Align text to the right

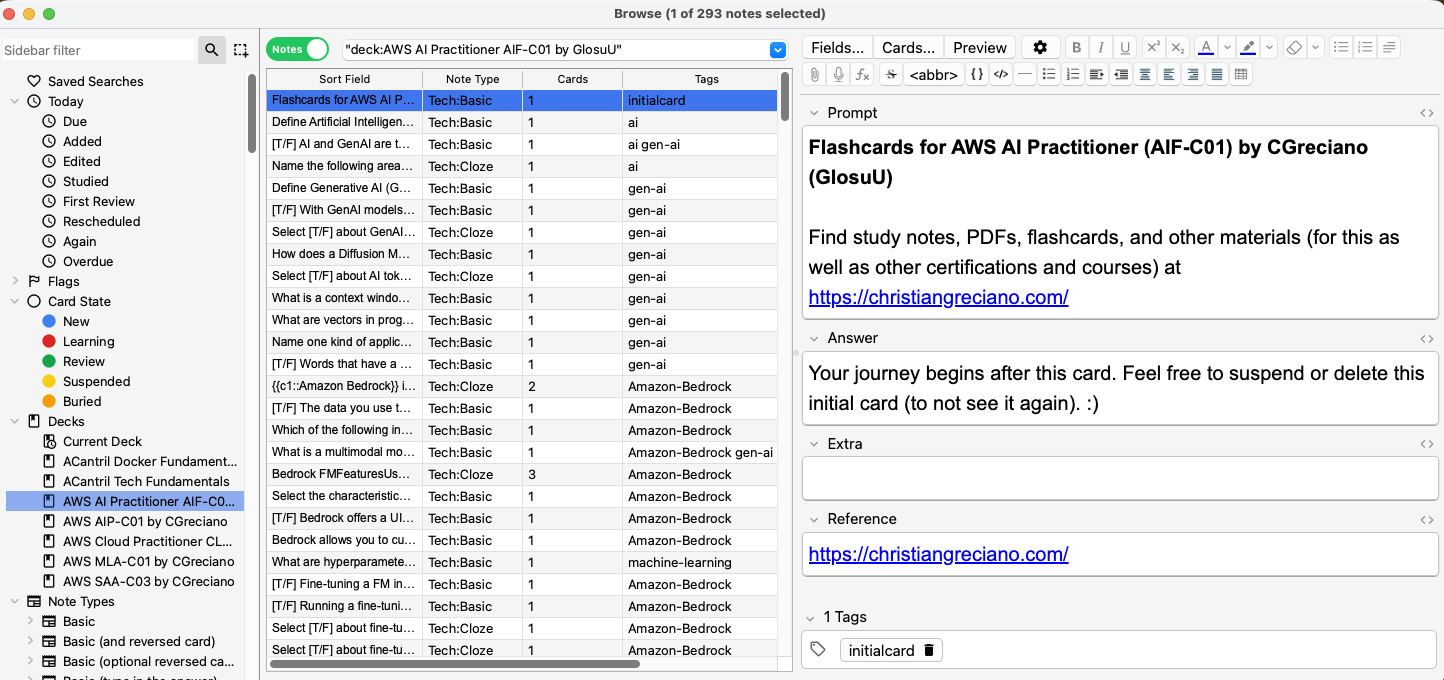[1193, 75]
